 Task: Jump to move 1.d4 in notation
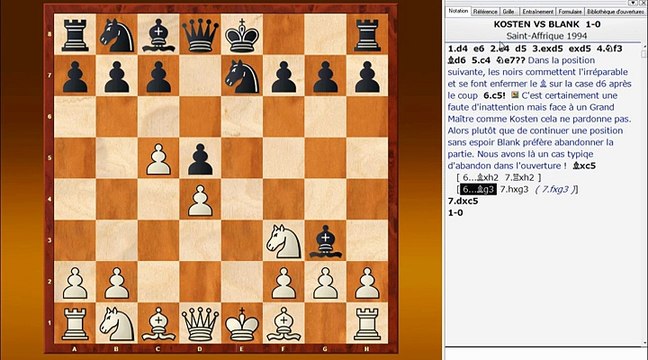(457, 49)
